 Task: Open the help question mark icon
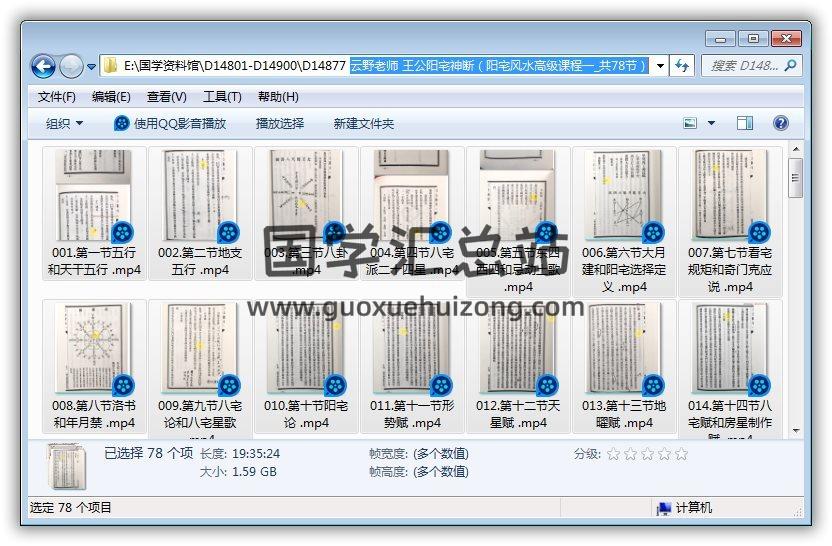781,123
